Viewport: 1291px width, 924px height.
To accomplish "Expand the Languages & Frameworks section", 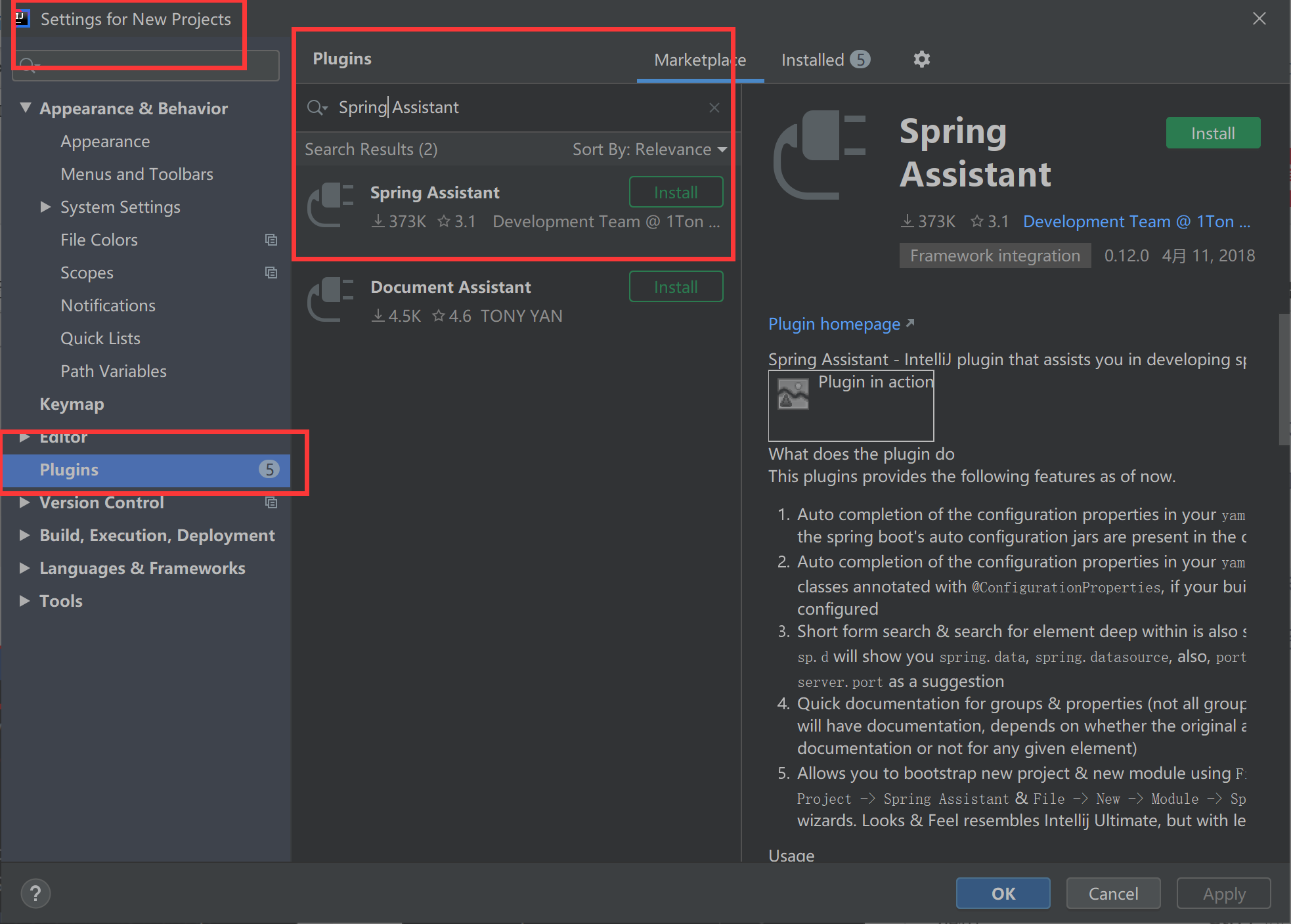I will pos(24,568).
